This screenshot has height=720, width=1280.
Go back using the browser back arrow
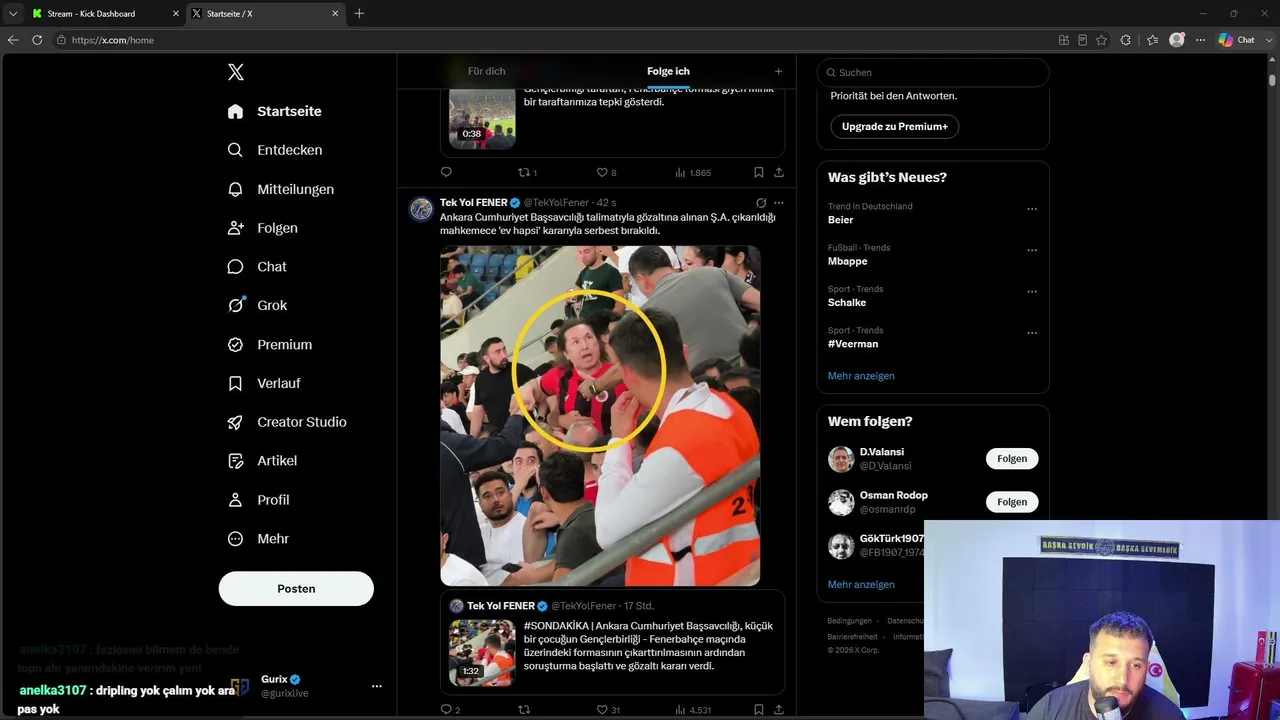click(13, 40)
